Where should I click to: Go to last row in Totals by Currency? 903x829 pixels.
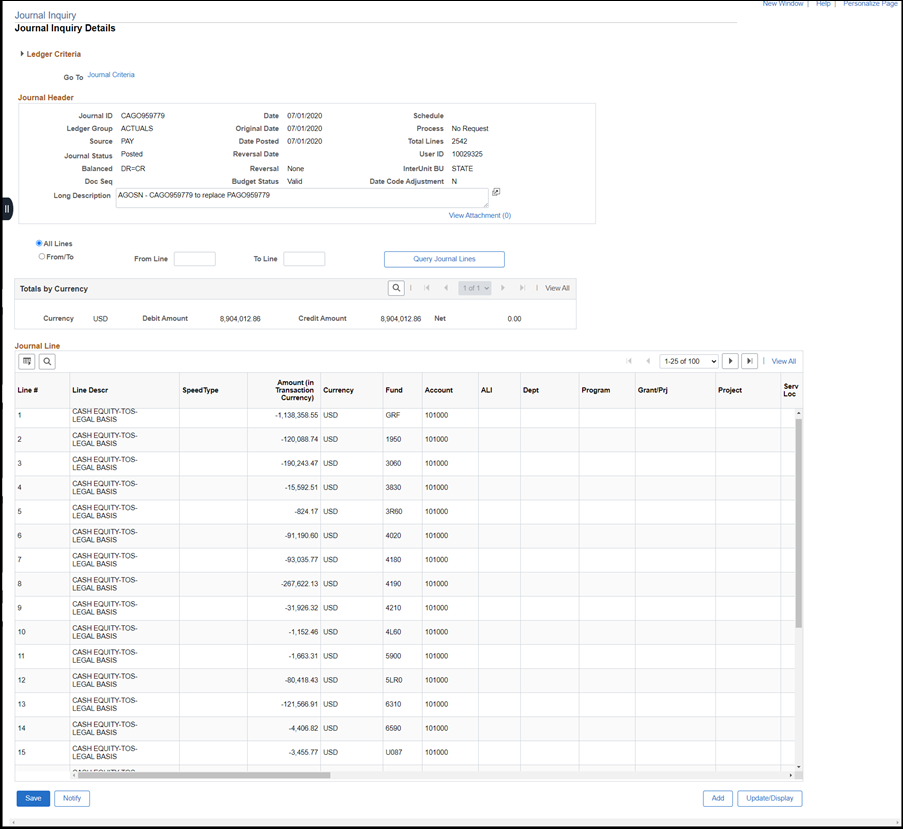[x=522, y=288]
